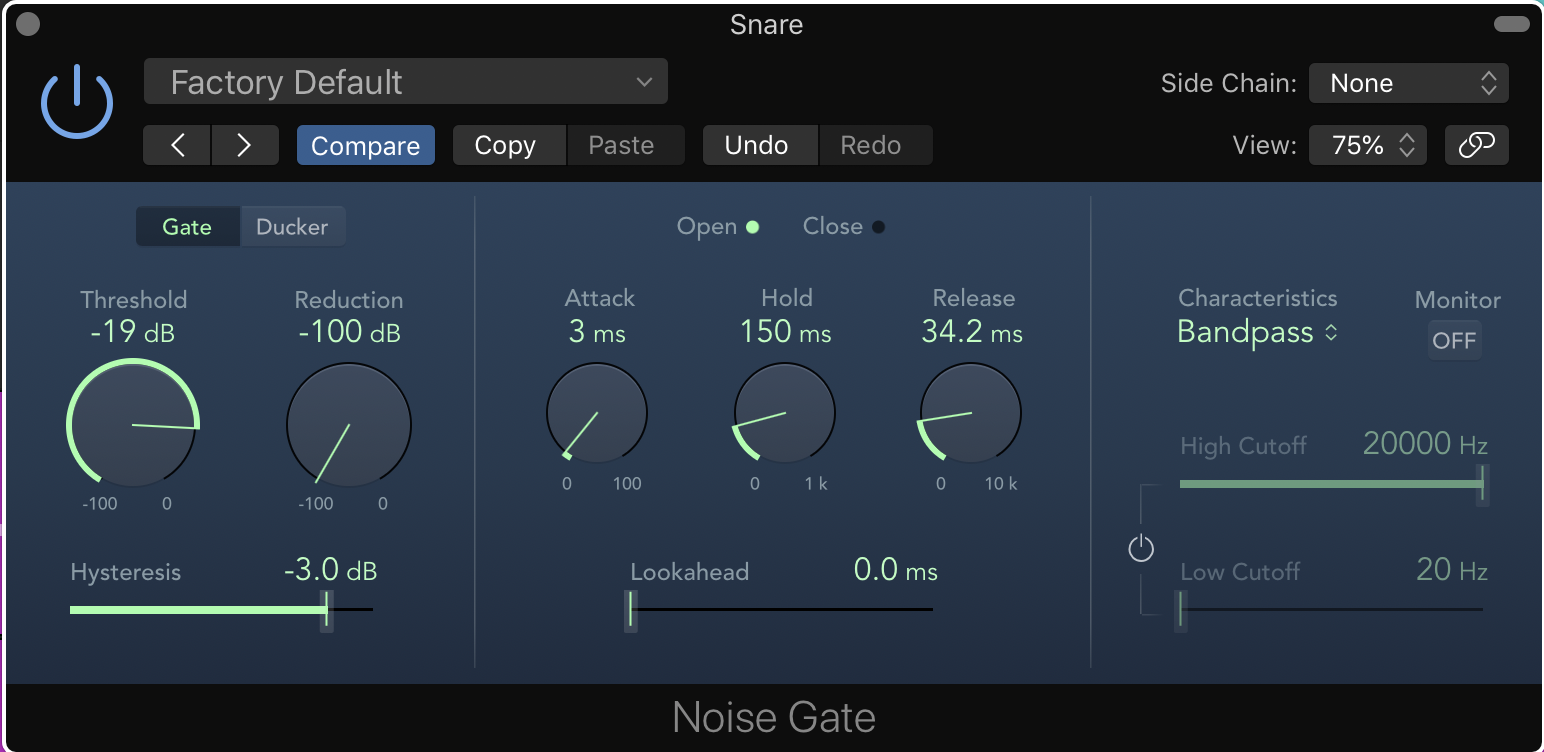Click the Hysteresis slider handle
Viewport: 1544px width, 752px height.
pos(327,609)
